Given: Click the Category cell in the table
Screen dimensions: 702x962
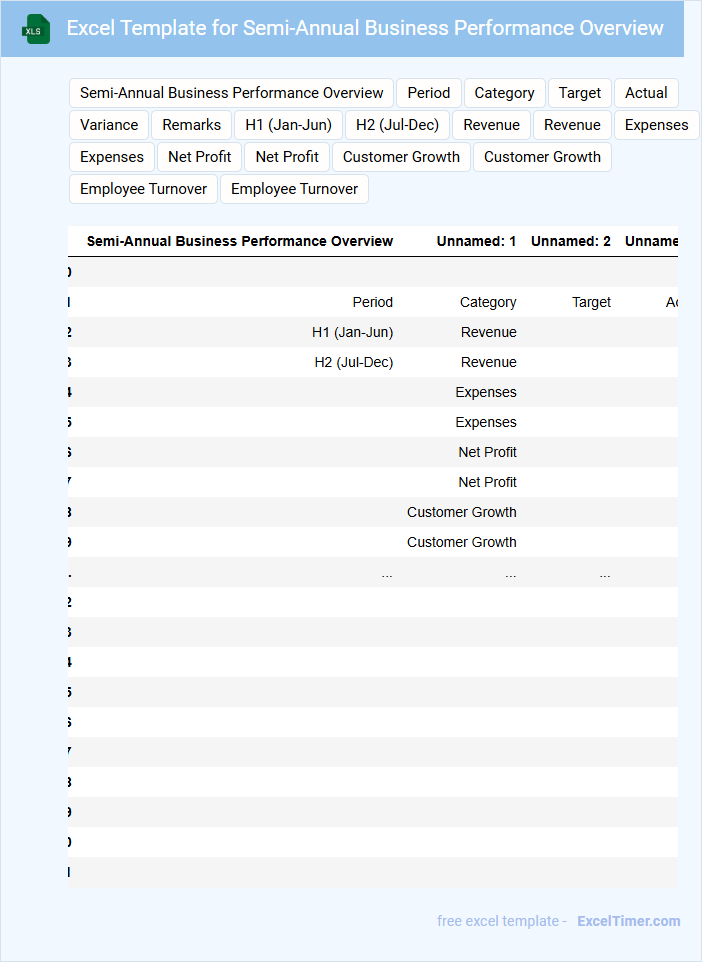Looking at the screenshot, I should click(x=488, y=302).
